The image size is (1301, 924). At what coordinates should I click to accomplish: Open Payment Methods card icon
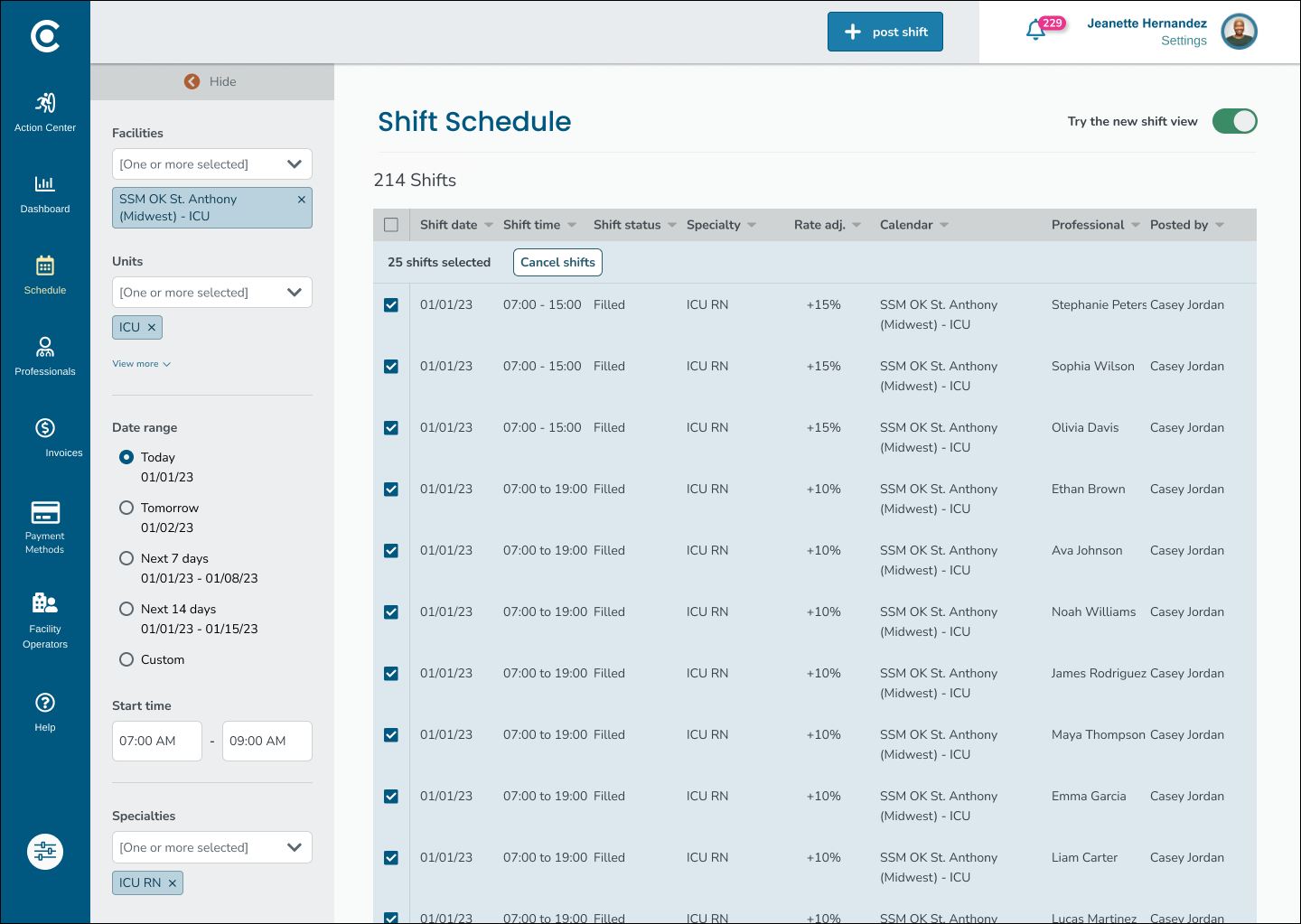(x=45, y=512)
